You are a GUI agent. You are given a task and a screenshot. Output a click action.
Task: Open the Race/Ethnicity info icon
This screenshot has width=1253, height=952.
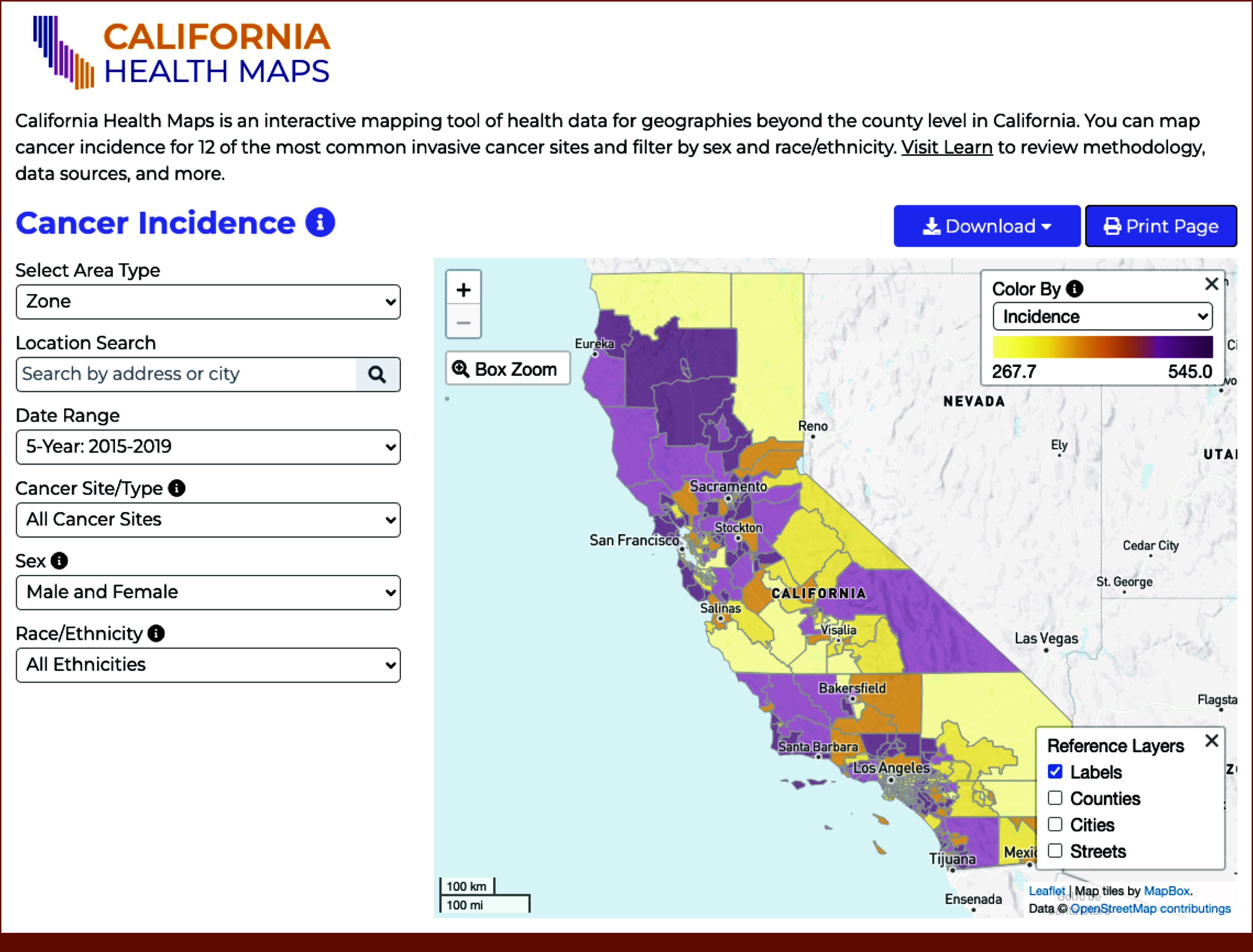click(x=156, y=633)
